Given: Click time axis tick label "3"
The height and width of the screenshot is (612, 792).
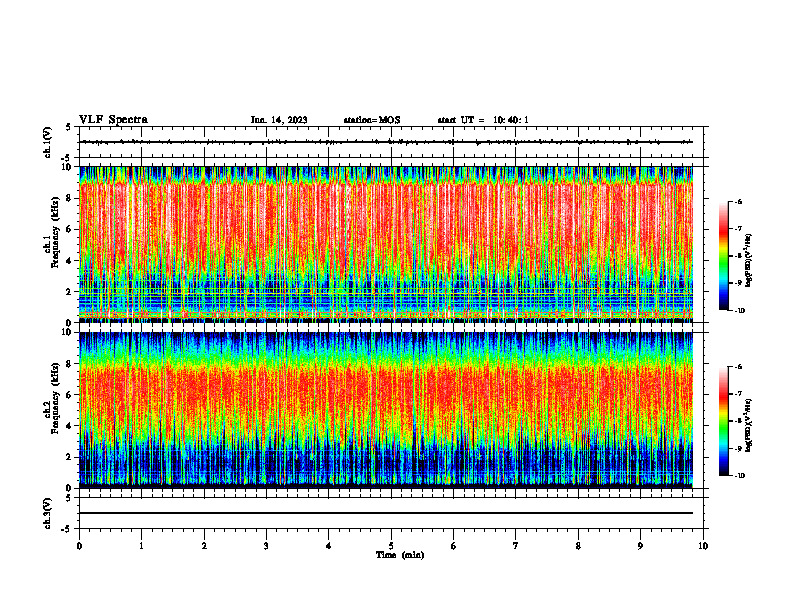Looking at the screenshot, I should coord(266,546).
